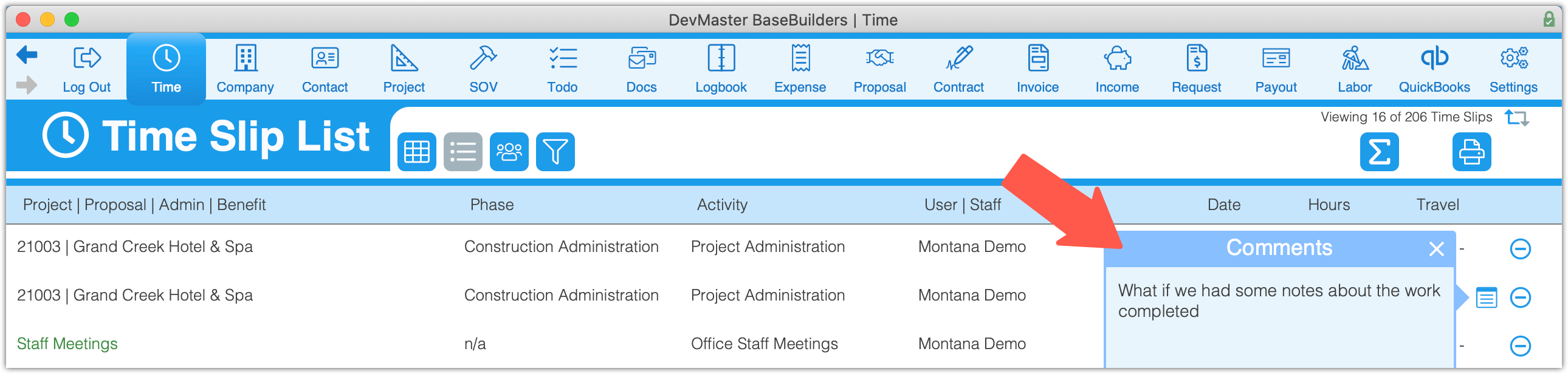Switch to list view
Image resolution: width=1568 pixels, height=374 pixels.
tap(463, 152)
